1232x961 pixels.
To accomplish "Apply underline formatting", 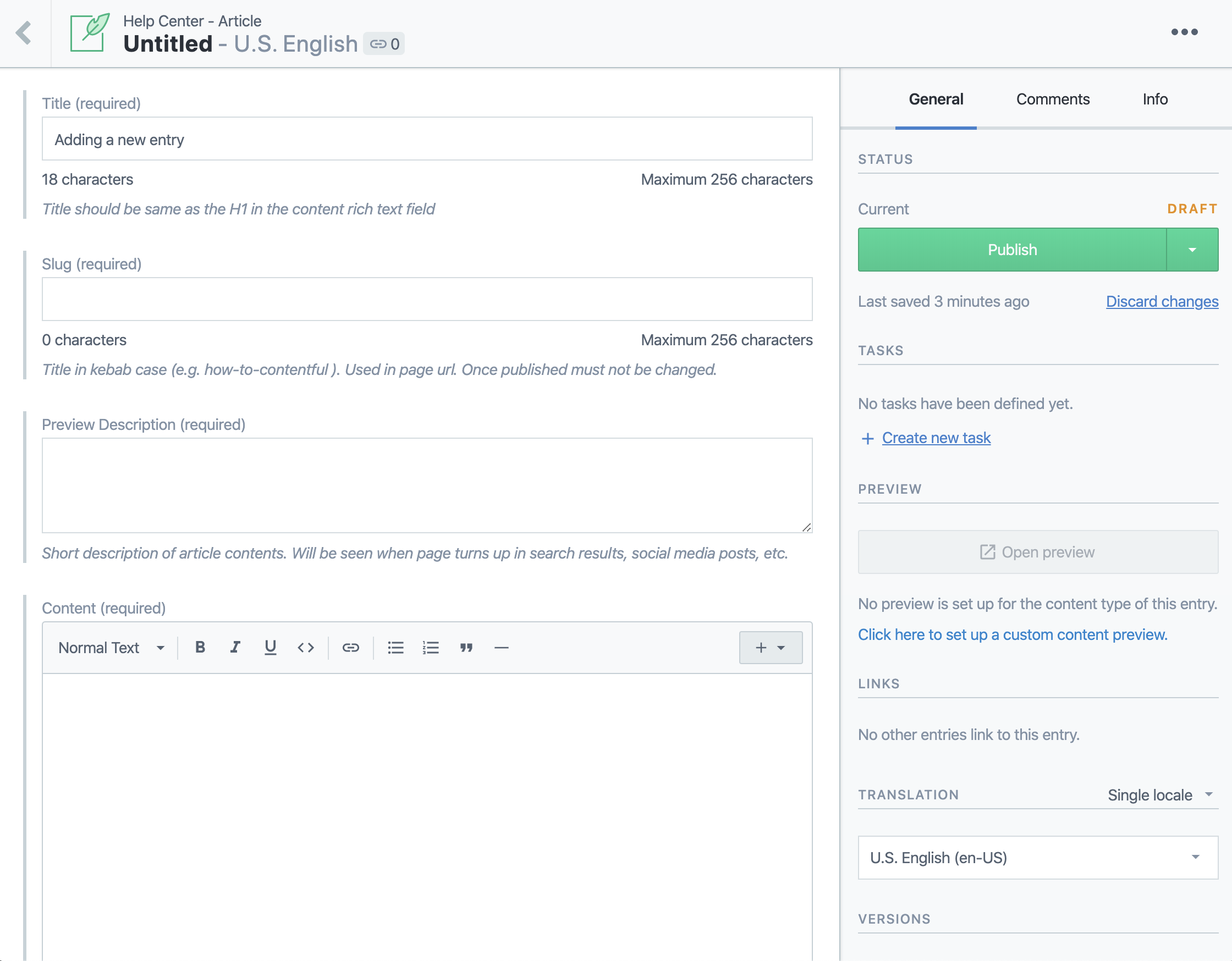I will (x=270, y=648).
